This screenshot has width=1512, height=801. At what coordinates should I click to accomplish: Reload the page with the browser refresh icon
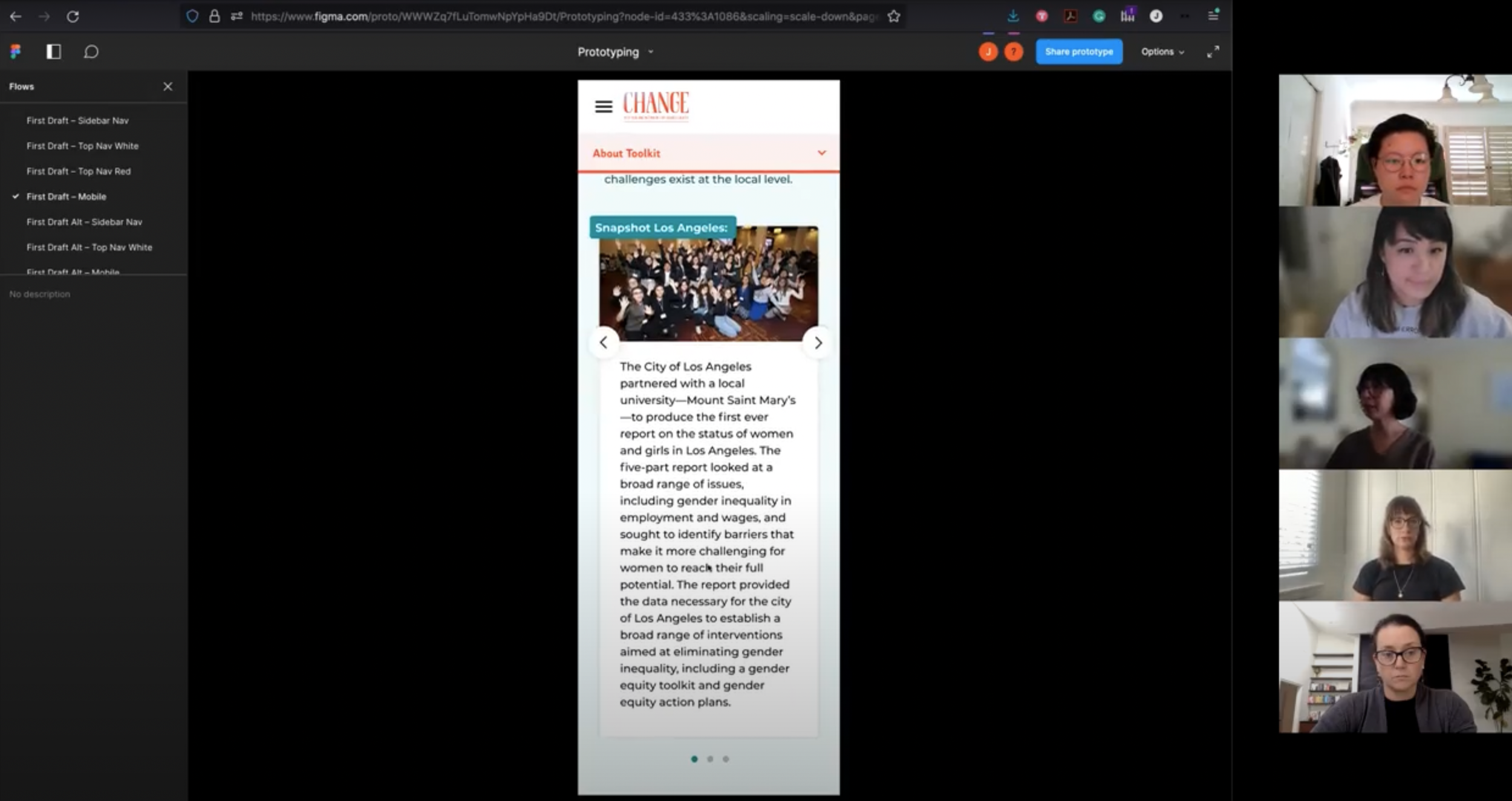click(73, 17)
